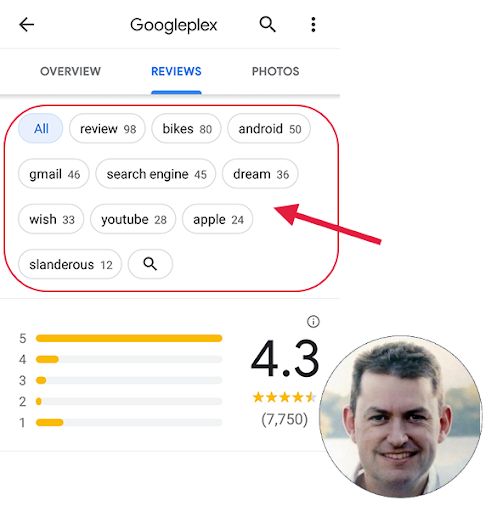Open the three-dot overflow menu
497x512 pixels.
(313, 25)
